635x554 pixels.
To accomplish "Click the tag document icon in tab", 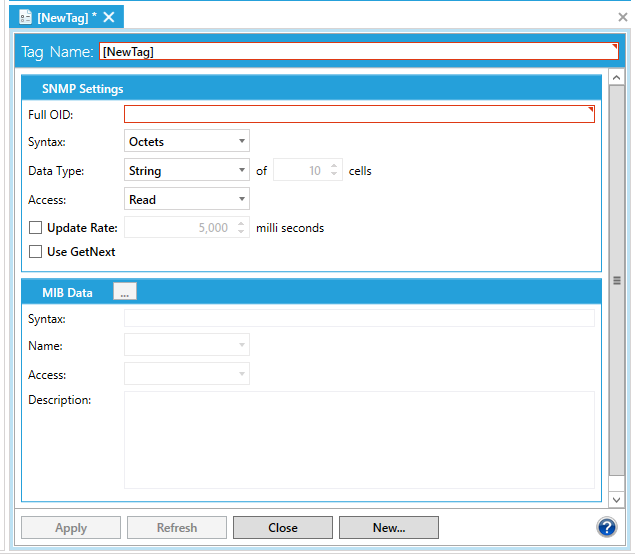I will point(25,16).
